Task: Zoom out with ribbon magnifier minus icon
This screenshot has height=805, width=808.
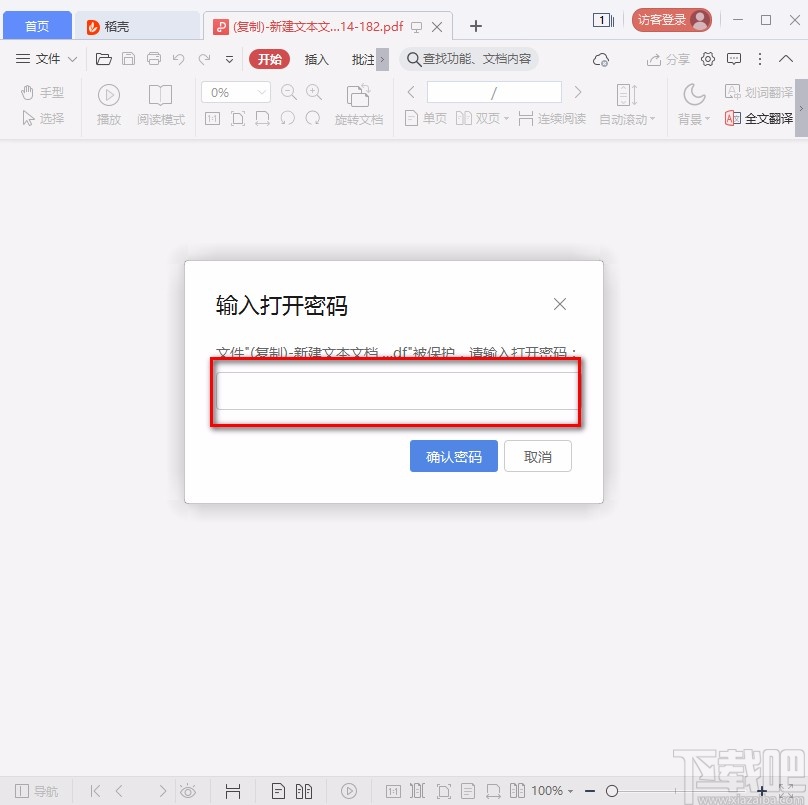Action: tap(289, 92)
